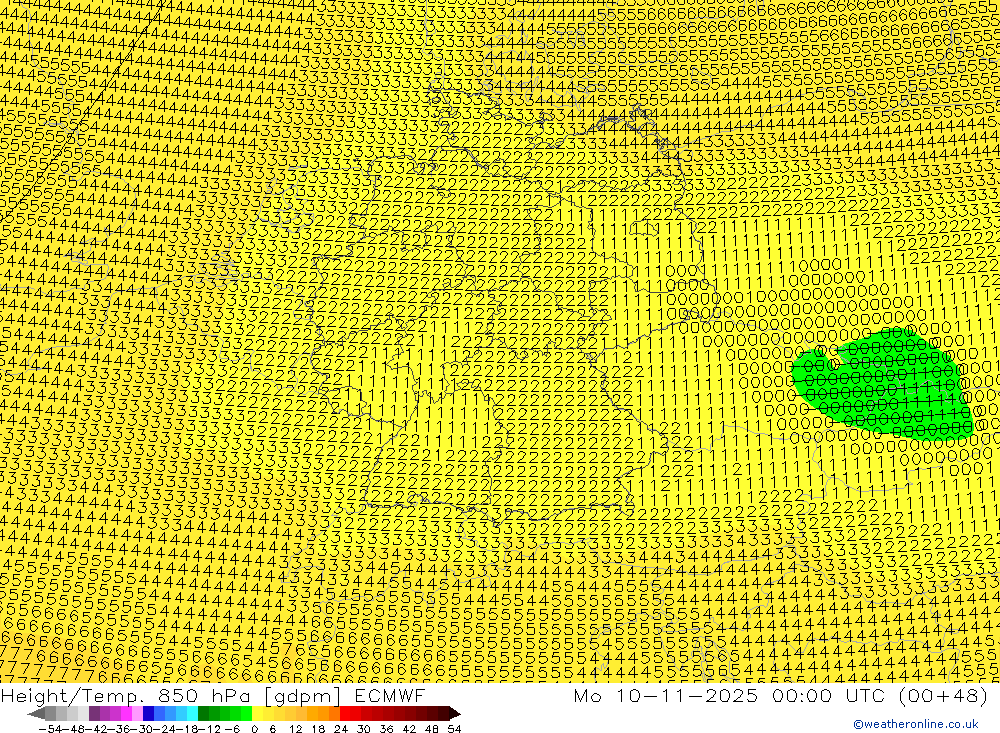Click the cyan swatch above -18 in the legend
The width and height of the screenshot is (1000, 733).
[x=192, y=714]
